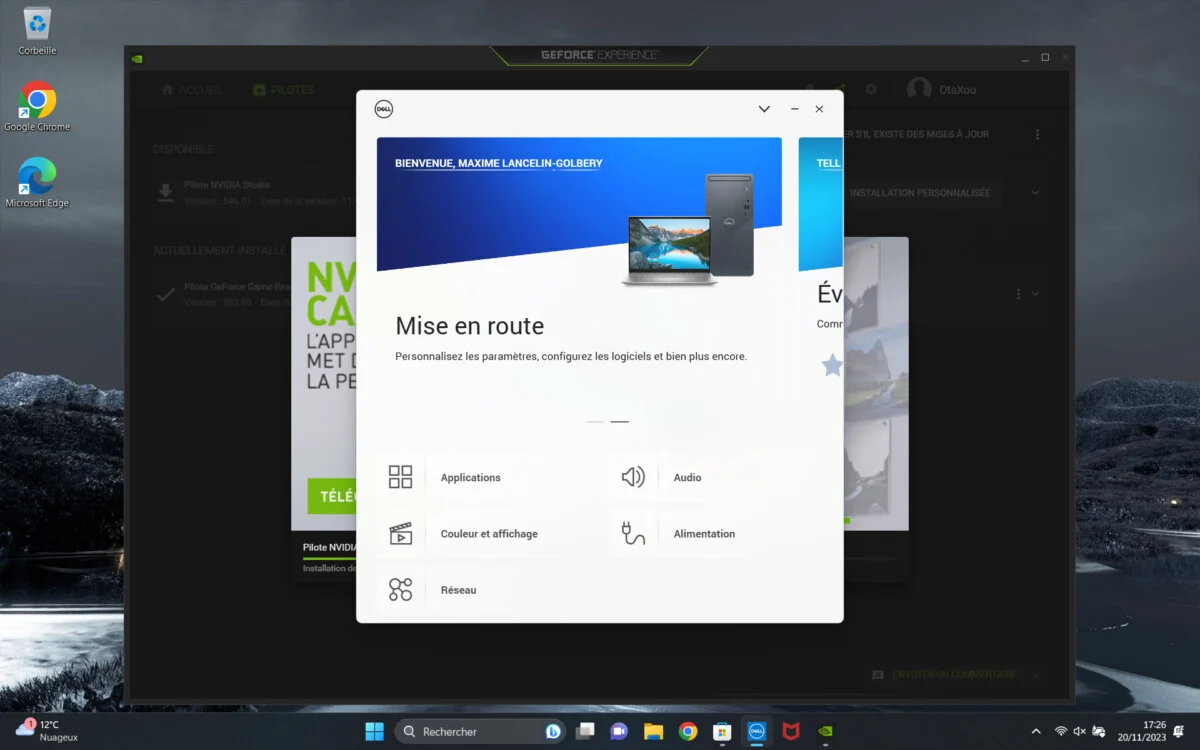Open McAfee from the taskbar
The image size is (1200, 750).
[x=789, y=731]
